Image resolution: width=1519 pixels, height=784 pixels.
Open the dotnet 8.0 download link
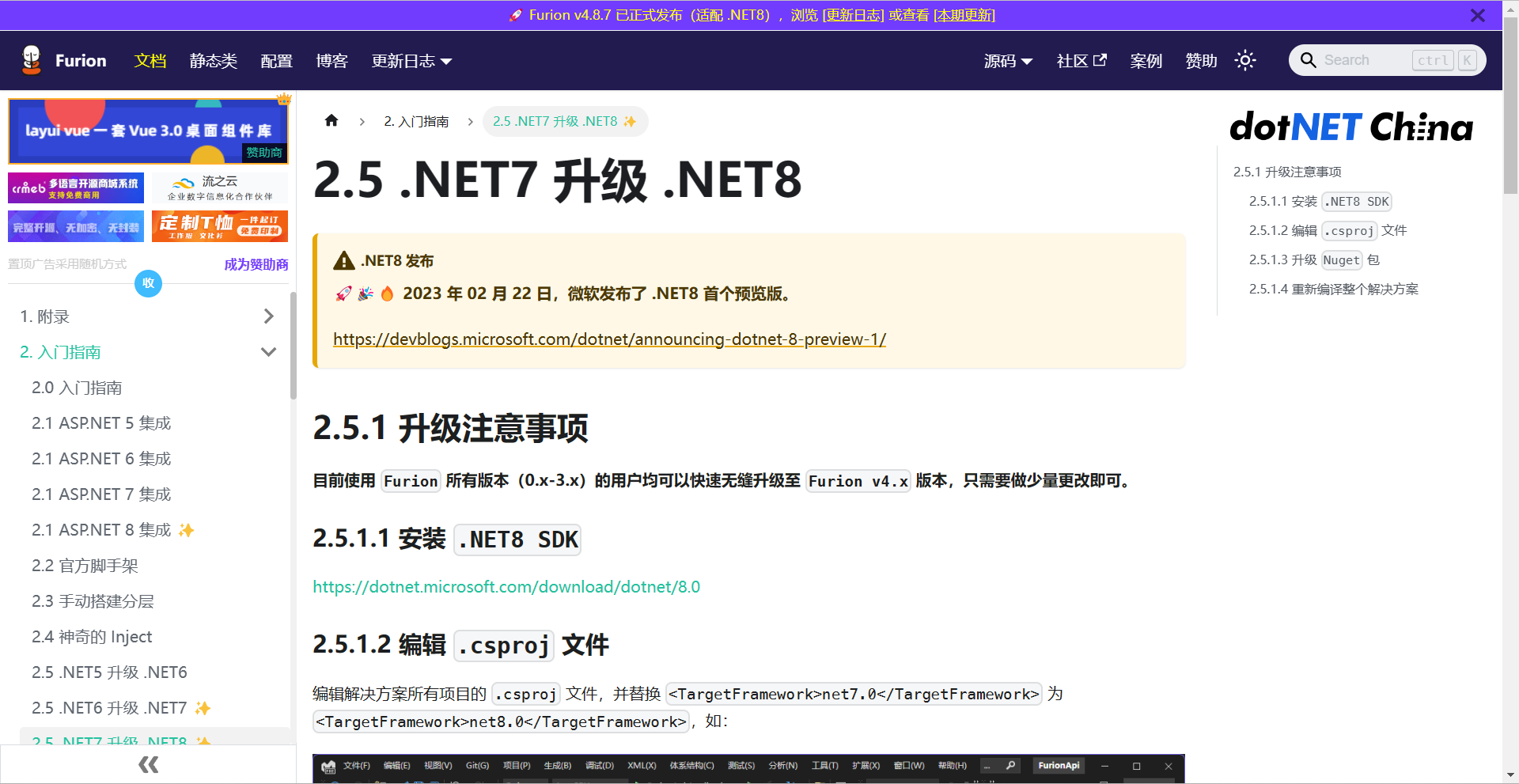[x=506, y=587]
